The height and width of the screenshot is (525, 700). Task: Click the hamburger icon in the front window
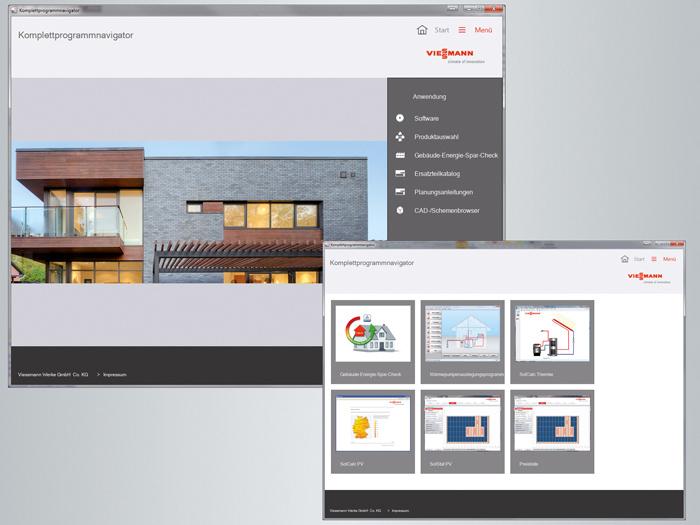click(x=655, y=259)
